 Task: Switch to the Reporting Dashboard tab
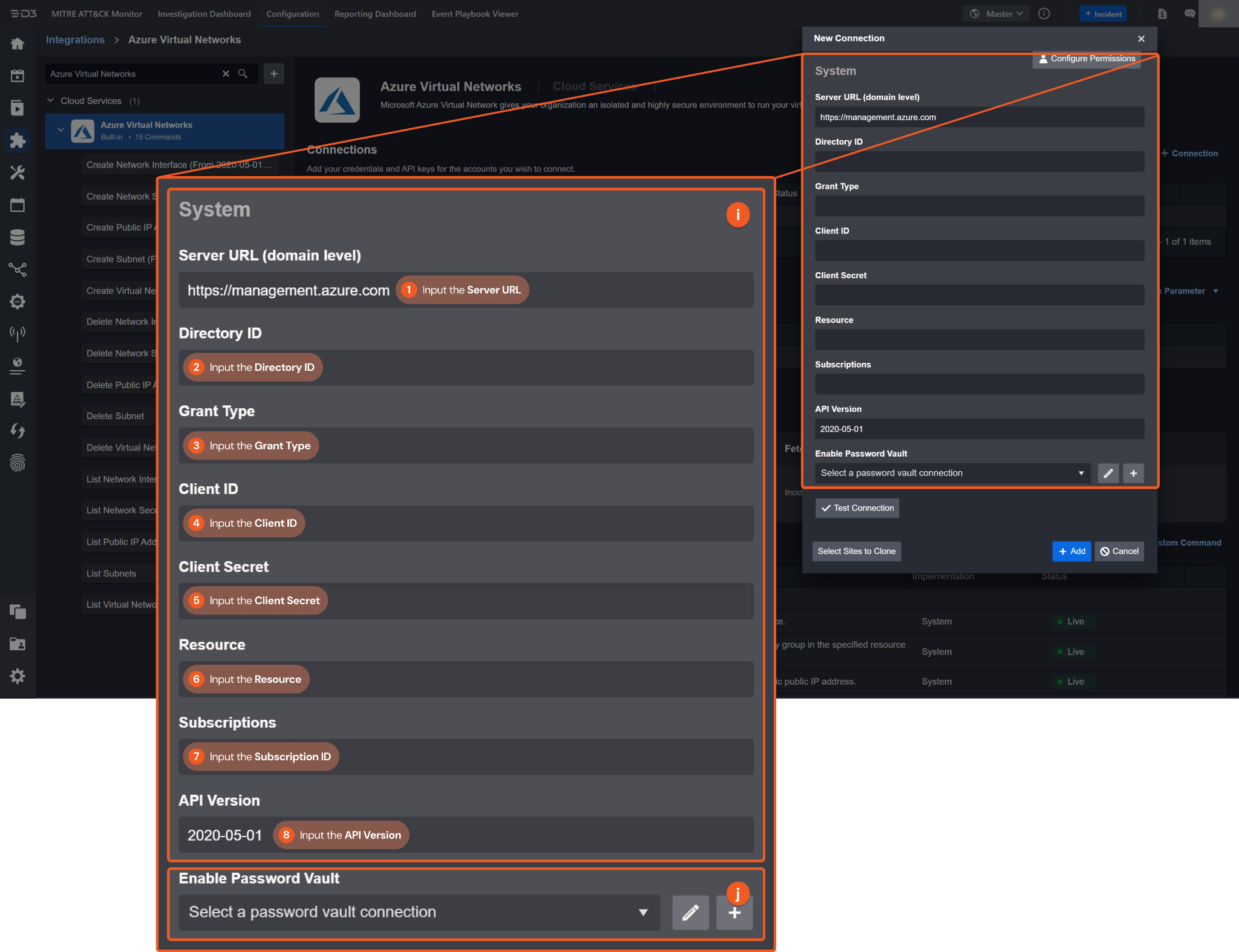pos(375,14)
